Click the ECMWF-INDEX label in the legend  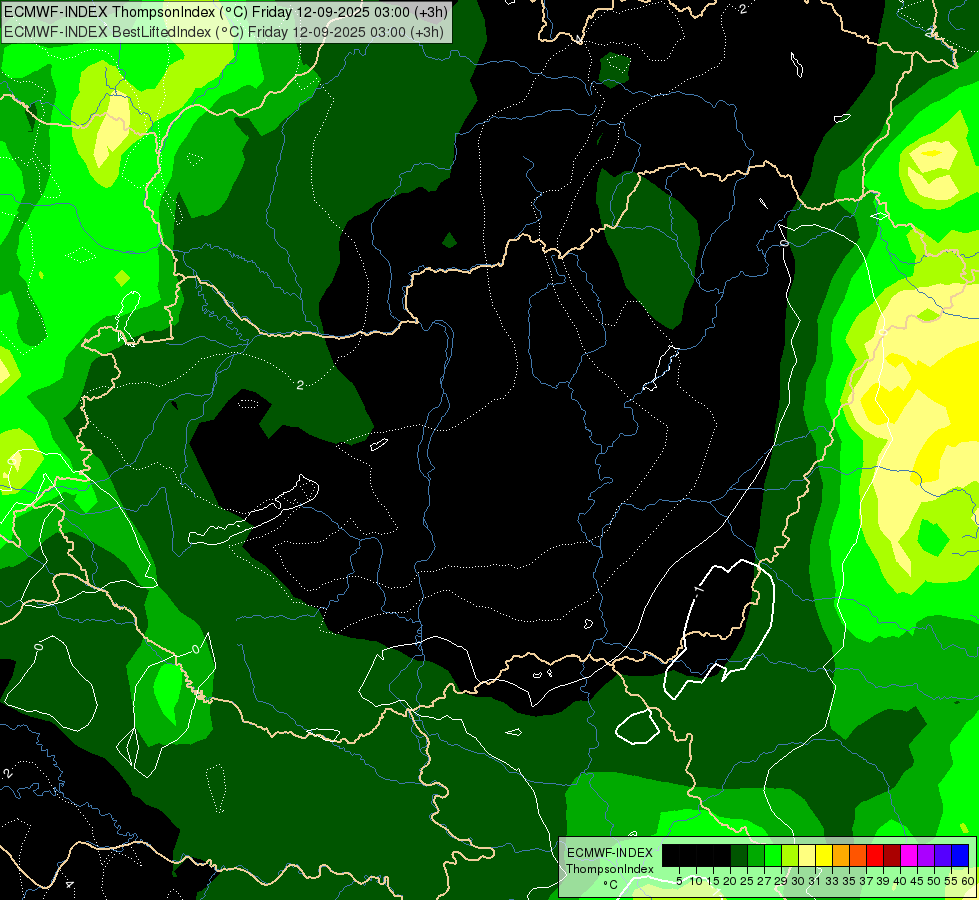(610, 853)
